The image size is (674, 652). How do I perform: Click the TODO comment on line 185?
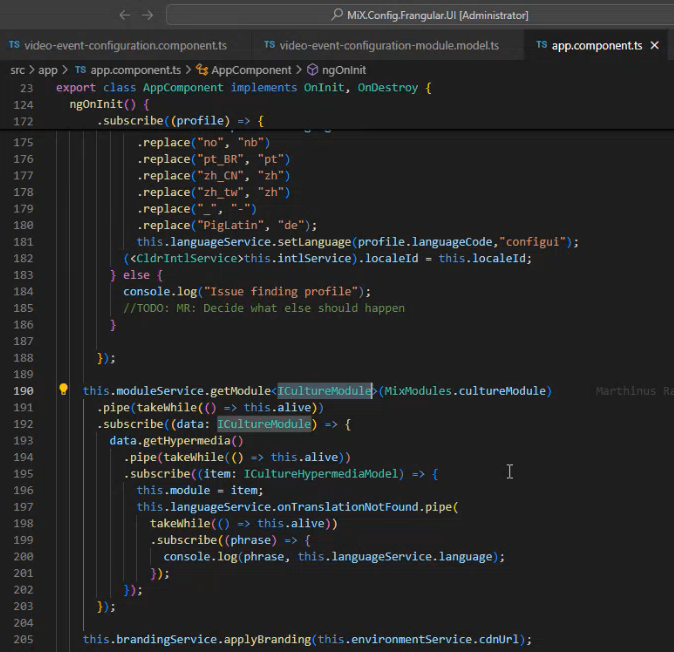click(x=257, y=308)
